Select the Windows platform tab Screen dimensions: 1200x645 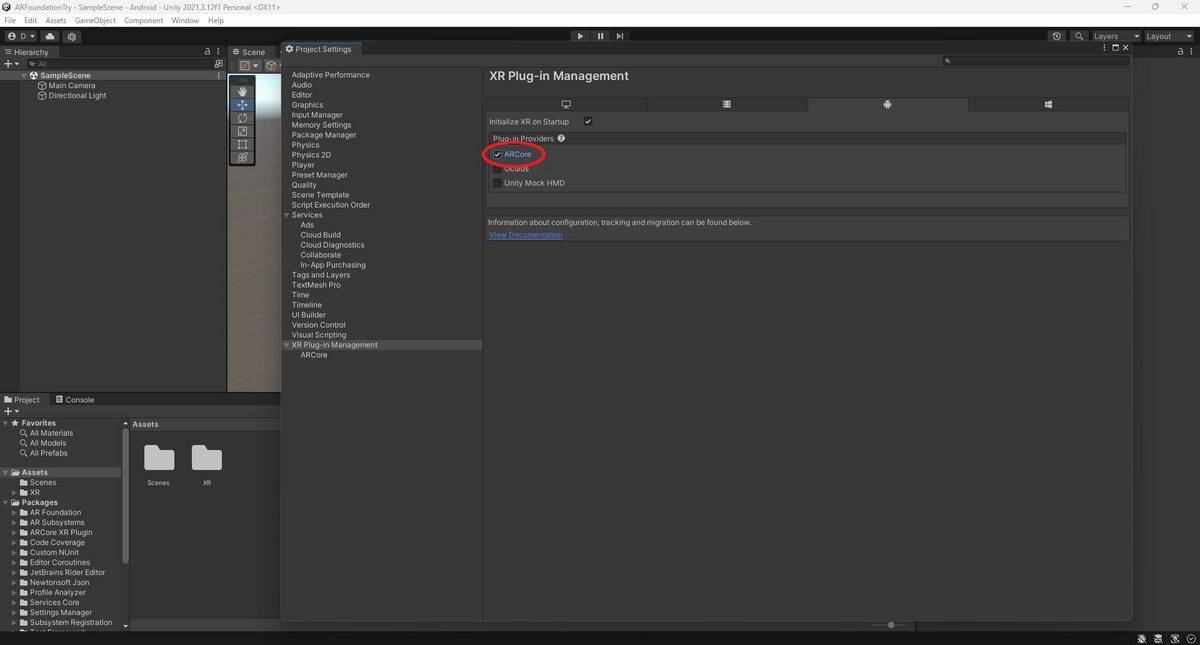(x=1048, y=104)
